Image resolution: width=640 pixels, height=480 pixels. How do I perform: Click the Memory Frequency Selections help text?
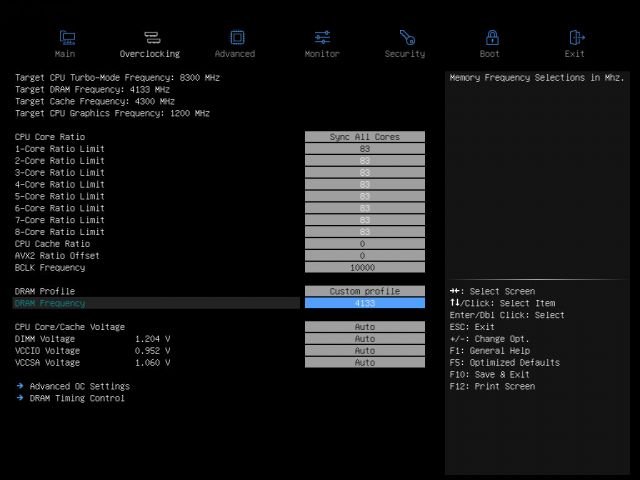537,78
